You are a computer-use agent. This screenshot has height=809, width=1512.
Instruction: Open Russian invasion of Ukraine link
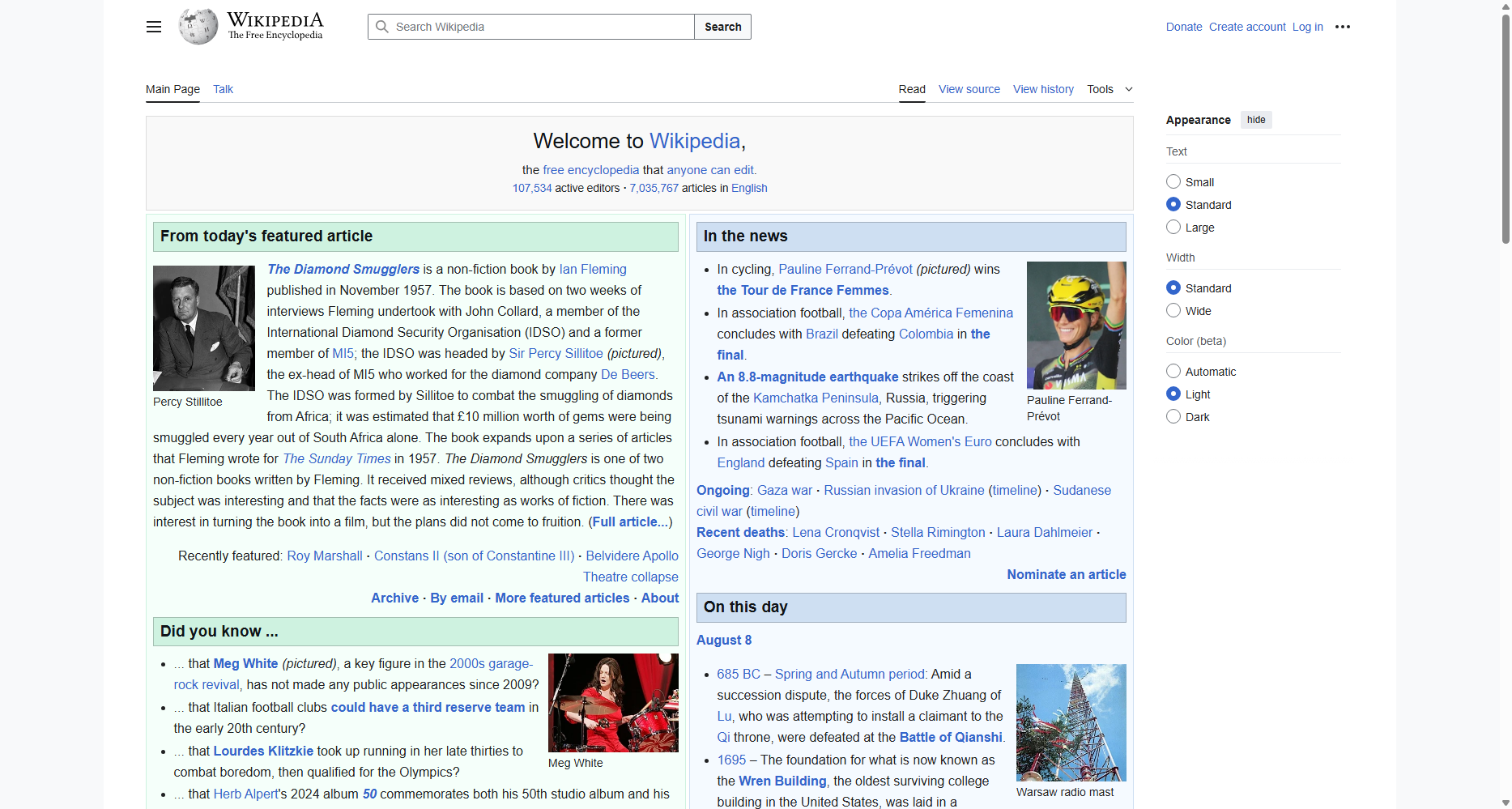coord(904,490)
